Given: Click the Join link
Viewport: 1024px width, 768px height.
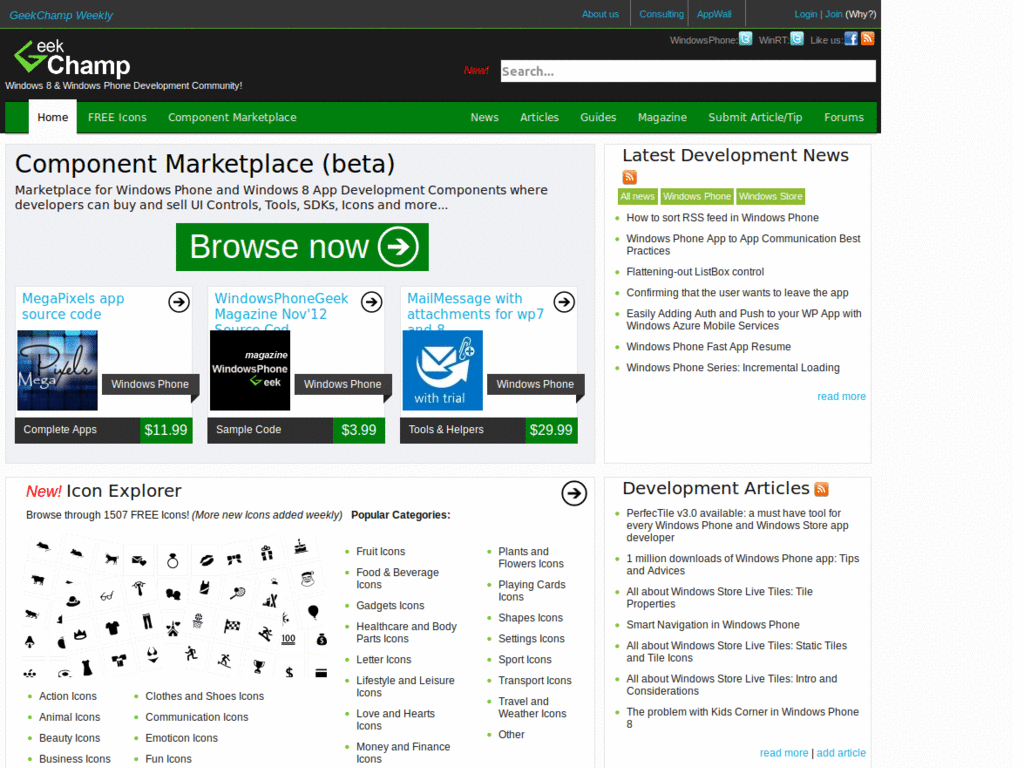Looking at the screenshot, I should [x=833, y=14].
